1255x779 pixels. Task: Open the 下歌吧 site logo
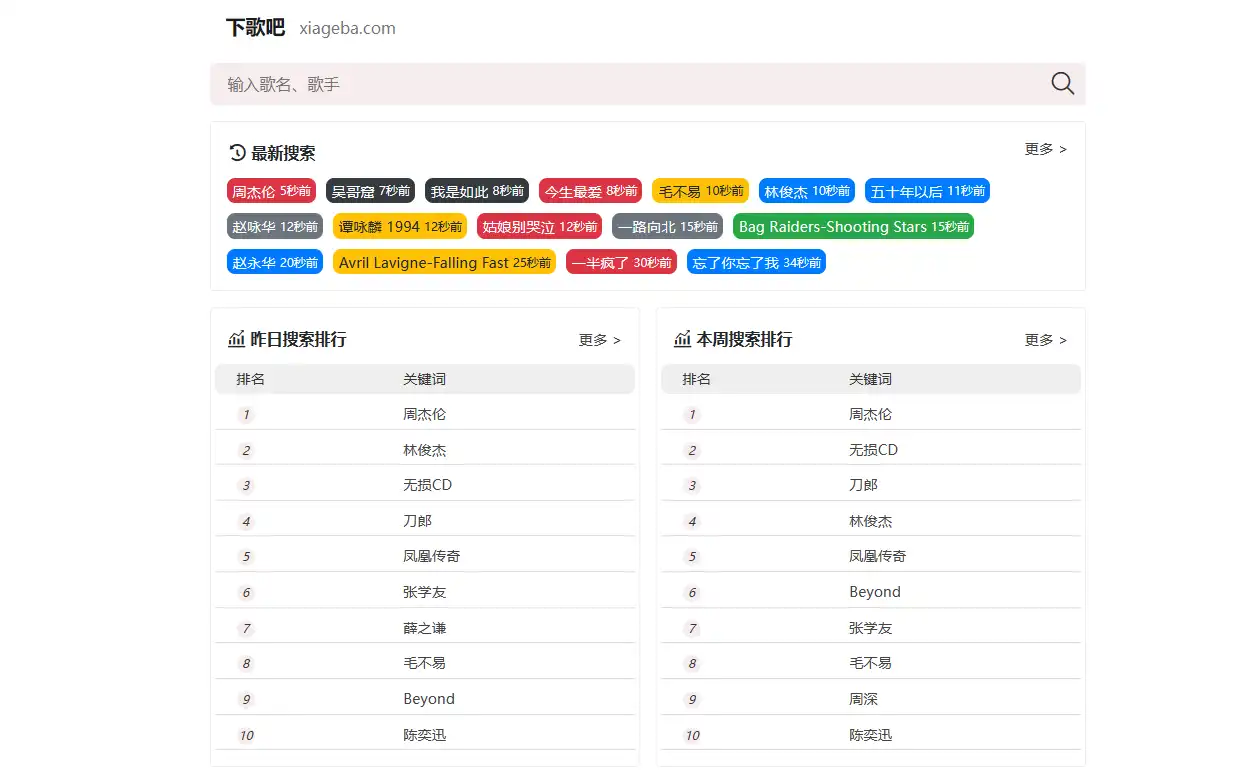coord(255,28)
